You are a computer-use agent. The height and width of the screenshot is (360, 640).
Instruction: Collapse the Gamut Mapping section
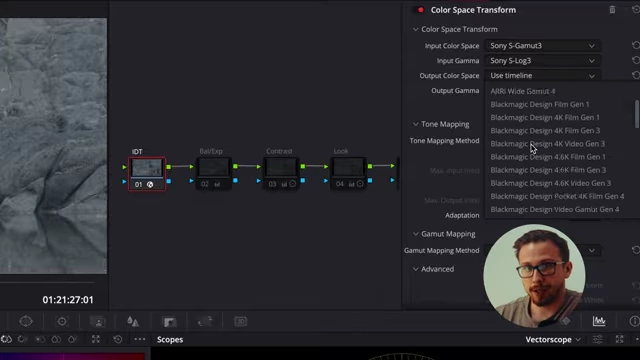tap(416, 234)
